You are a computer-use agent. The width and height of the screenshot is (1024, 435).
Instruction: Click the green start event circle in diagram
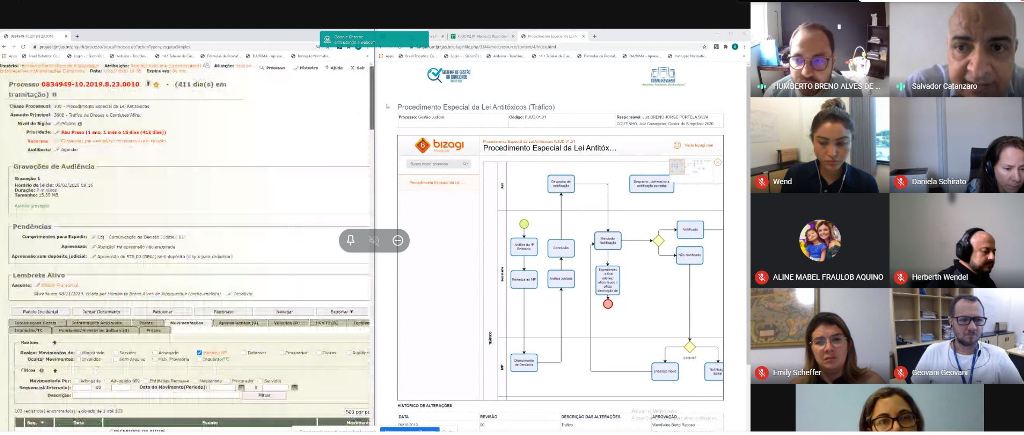(524, 224)
